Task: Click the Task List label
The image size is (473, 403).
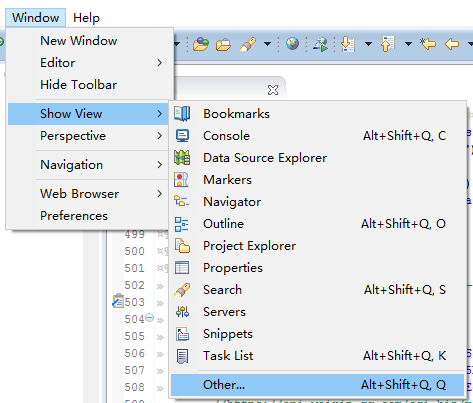Action: [228, 356]
